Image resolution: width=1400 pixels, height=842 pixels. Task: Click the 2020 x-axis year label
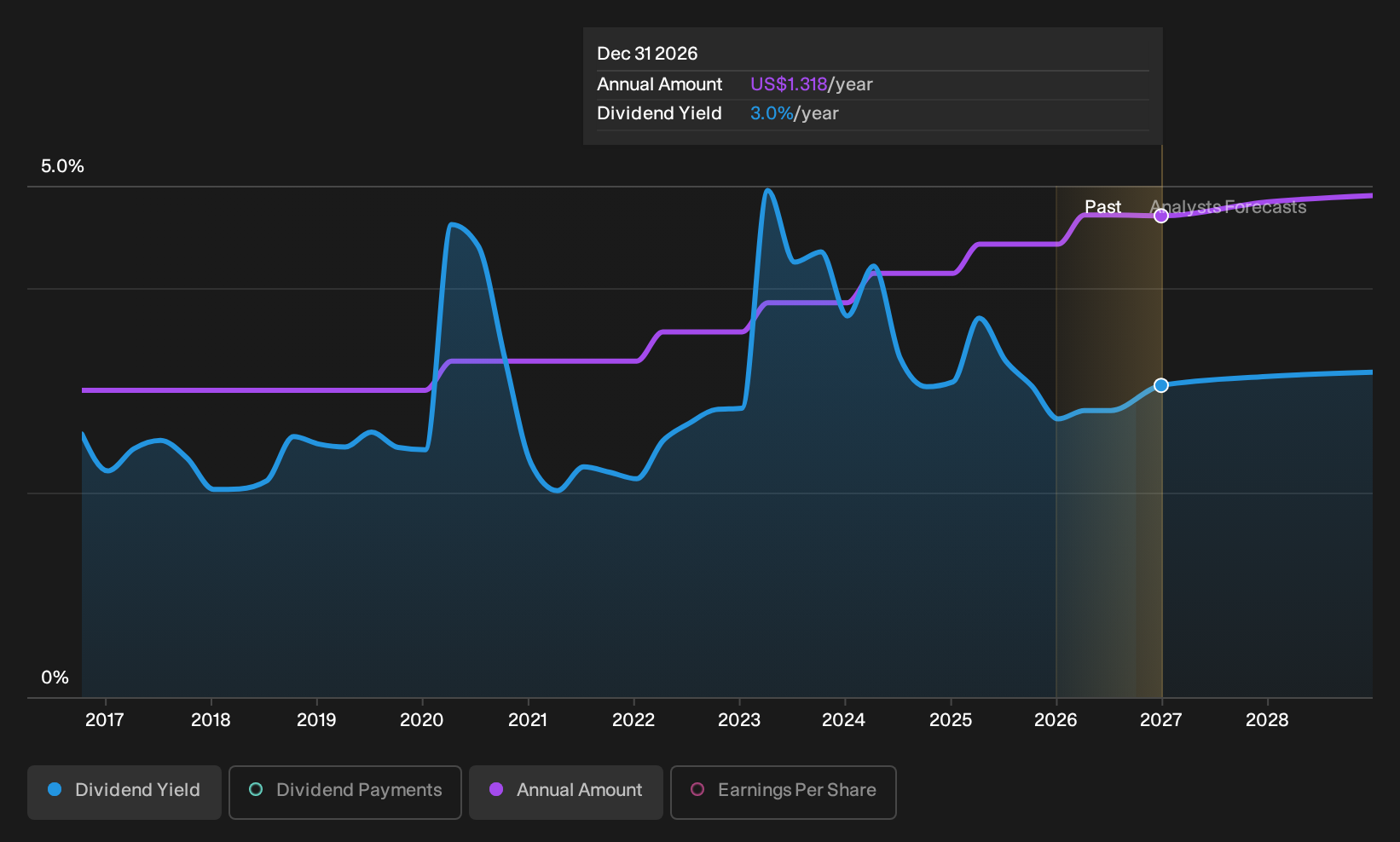coord(422,720)
